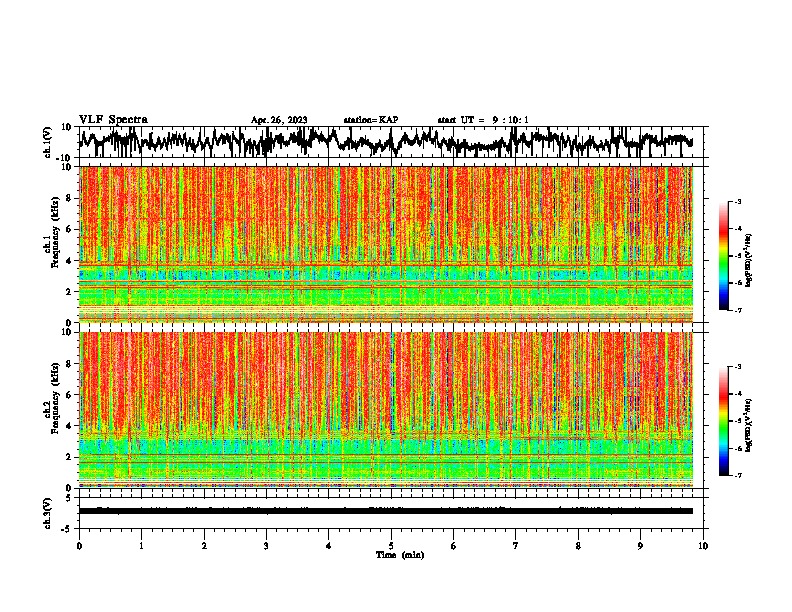Select the "start UT = 9 : 10: 1" text

click(483, 120)
